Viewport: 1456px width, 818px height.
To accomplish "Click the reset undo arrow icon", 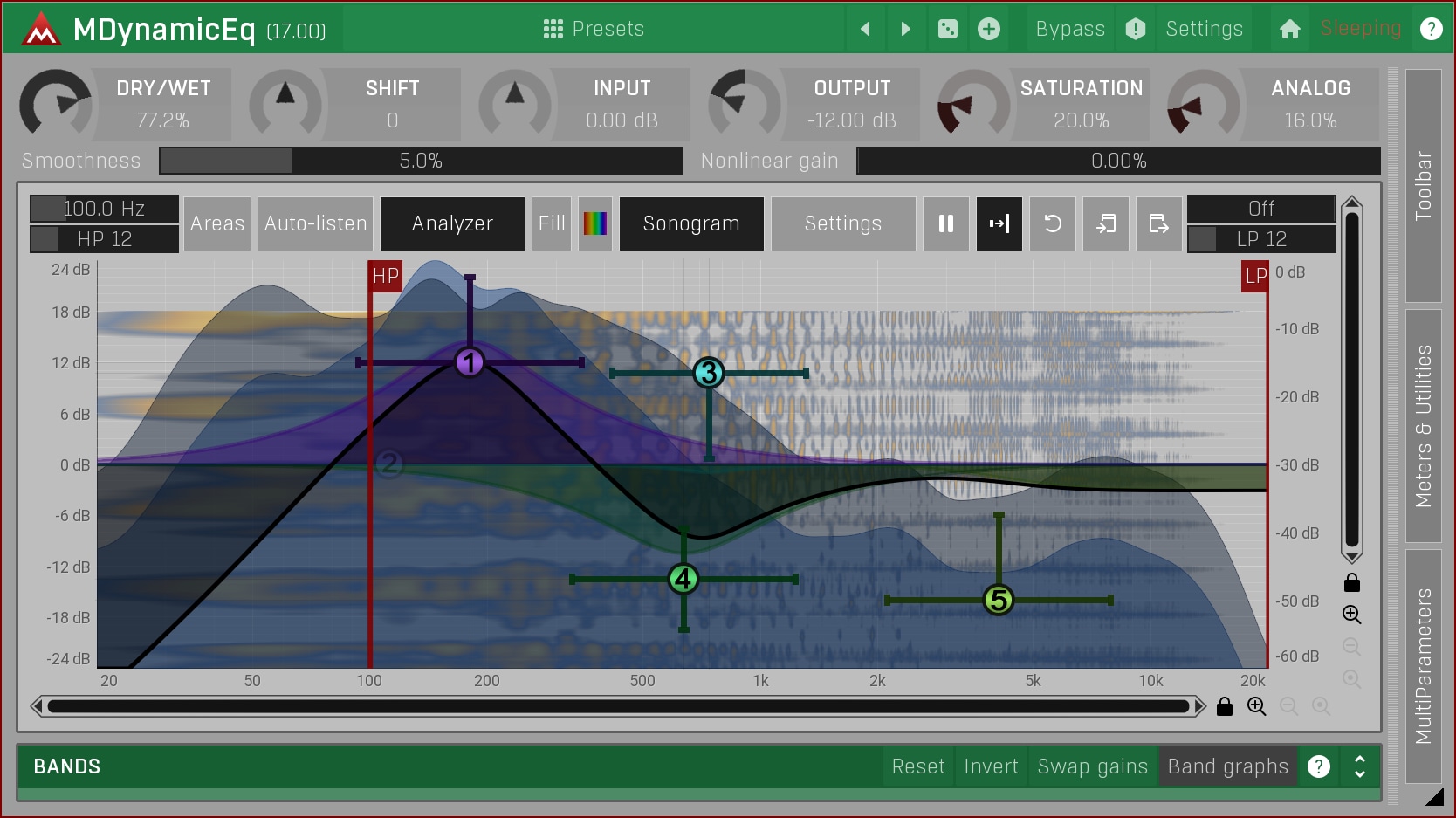I will point(1053,223).
